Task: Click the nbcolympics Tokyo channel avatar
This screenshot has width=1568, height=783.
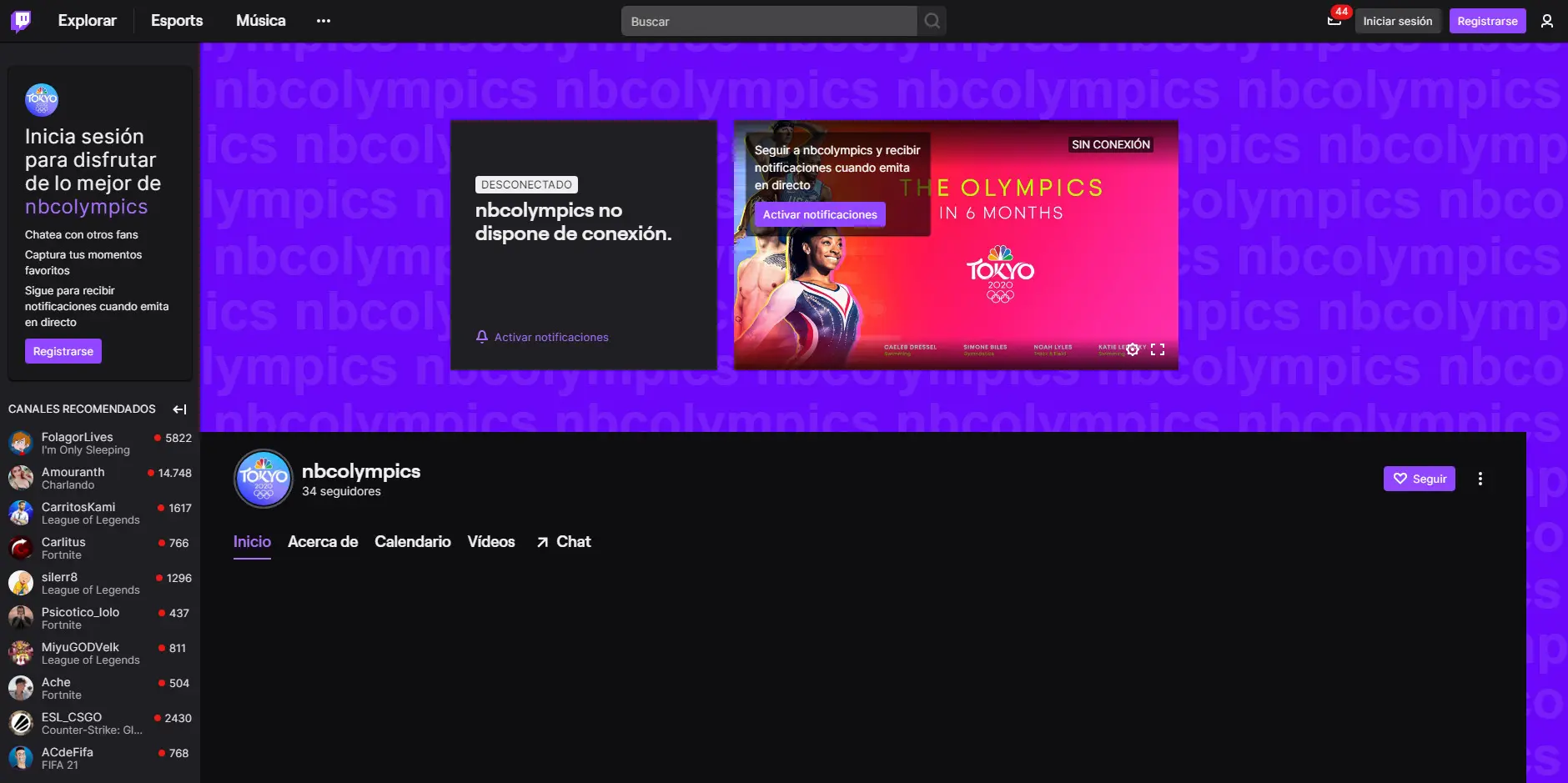Action: [x=264, y=479]
